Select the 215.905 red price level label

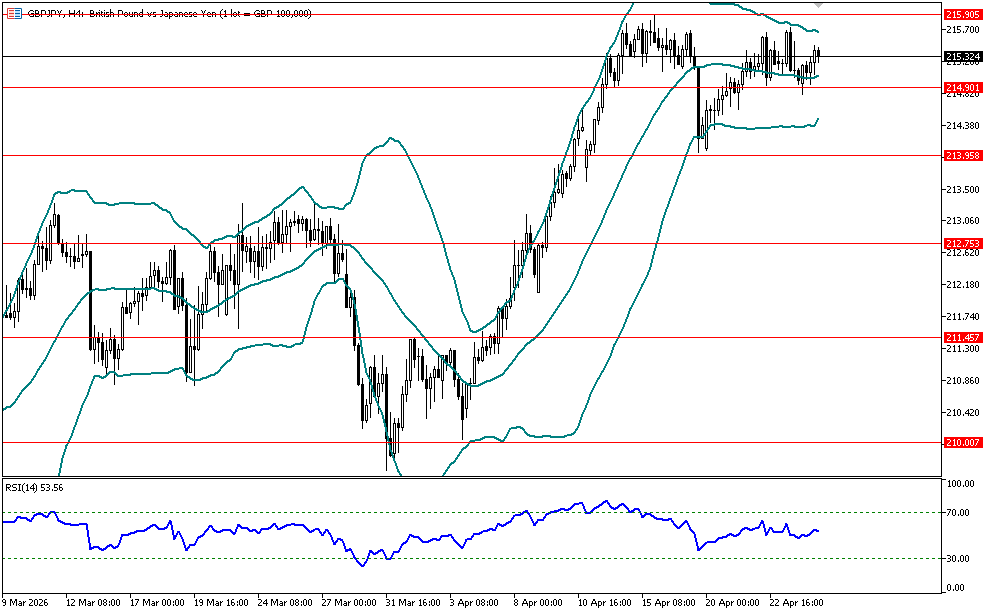point(961,14)
